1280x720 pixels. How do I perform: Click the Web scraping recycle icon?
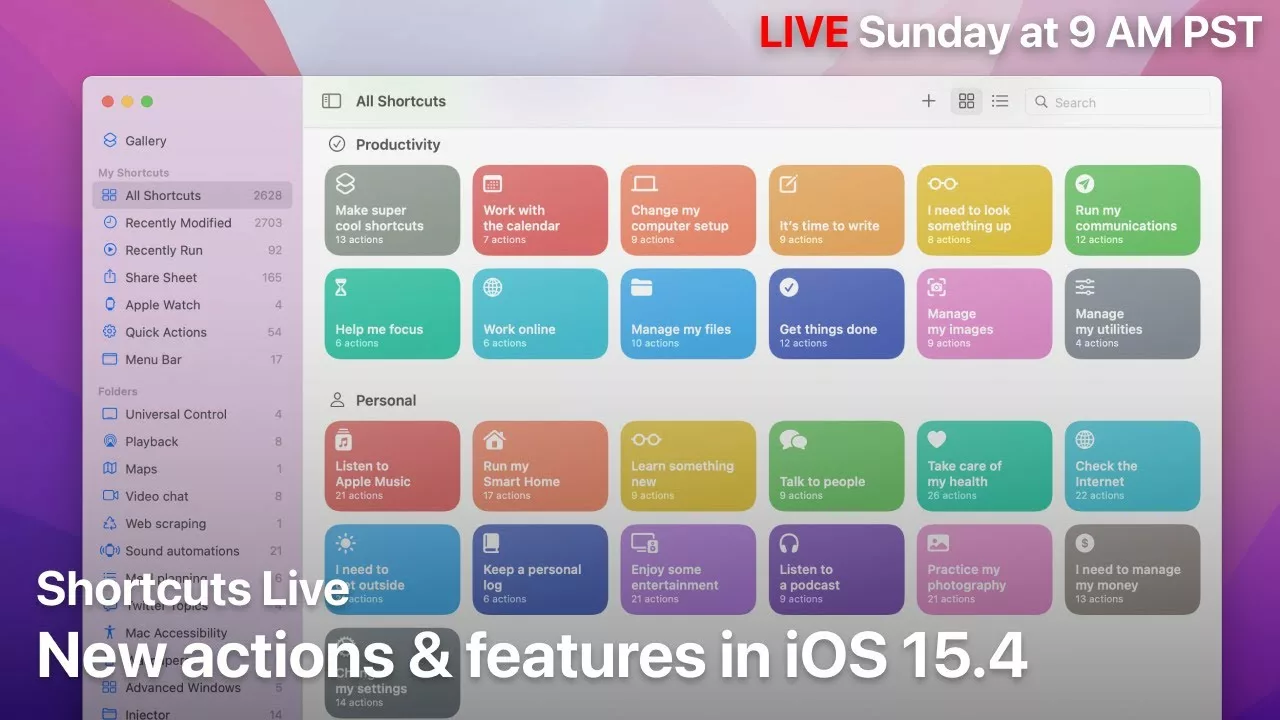coord(110,523)
